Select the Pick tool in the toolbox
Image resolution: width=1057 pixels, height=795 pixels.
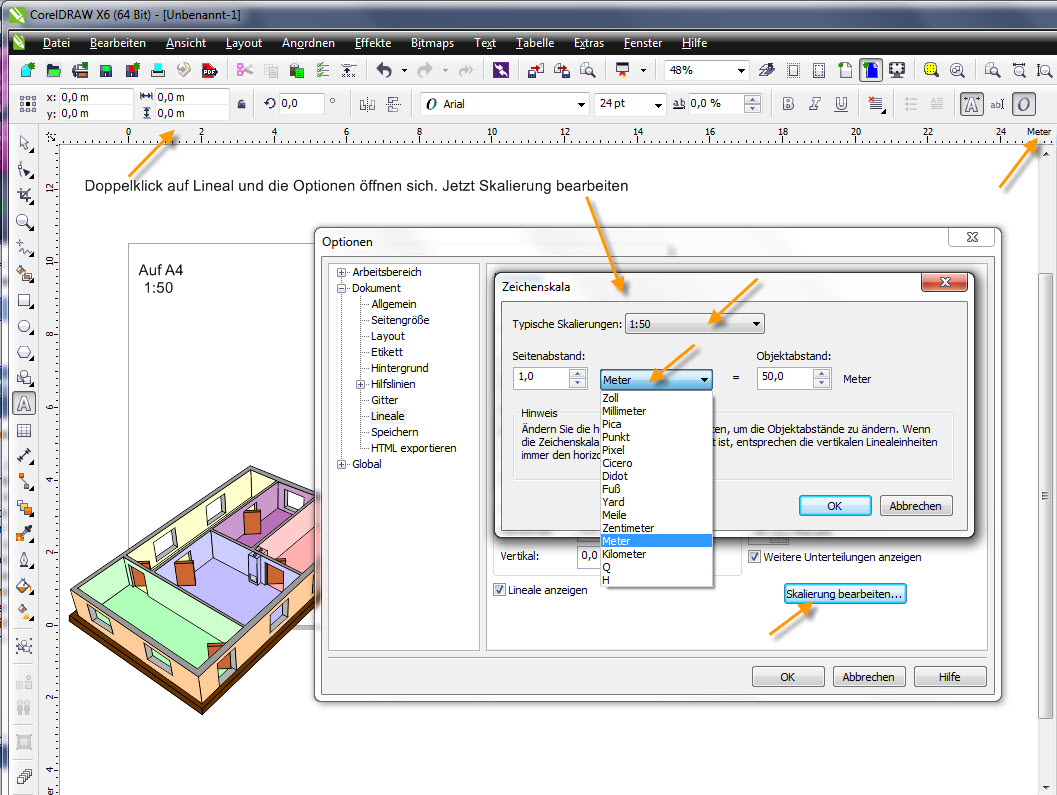[x=25, y=143]
